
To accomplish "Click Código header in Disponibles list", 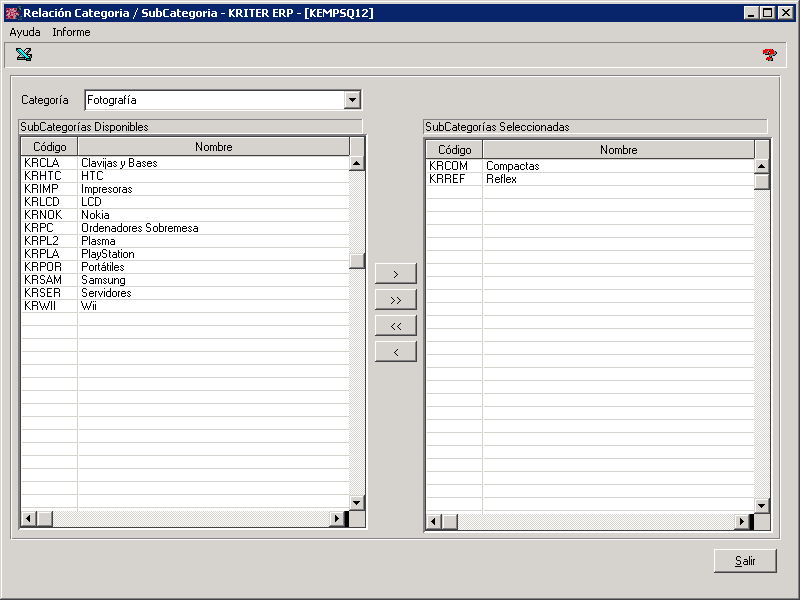I will (49, 147).
